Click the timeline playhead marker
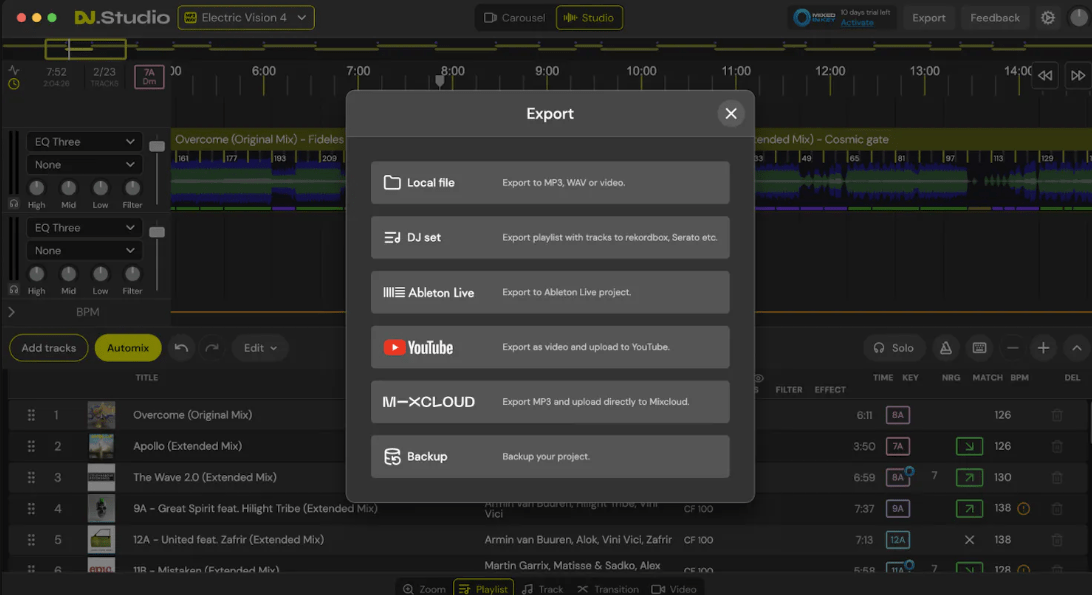The image size is (1092, 595). click(439, 81)
